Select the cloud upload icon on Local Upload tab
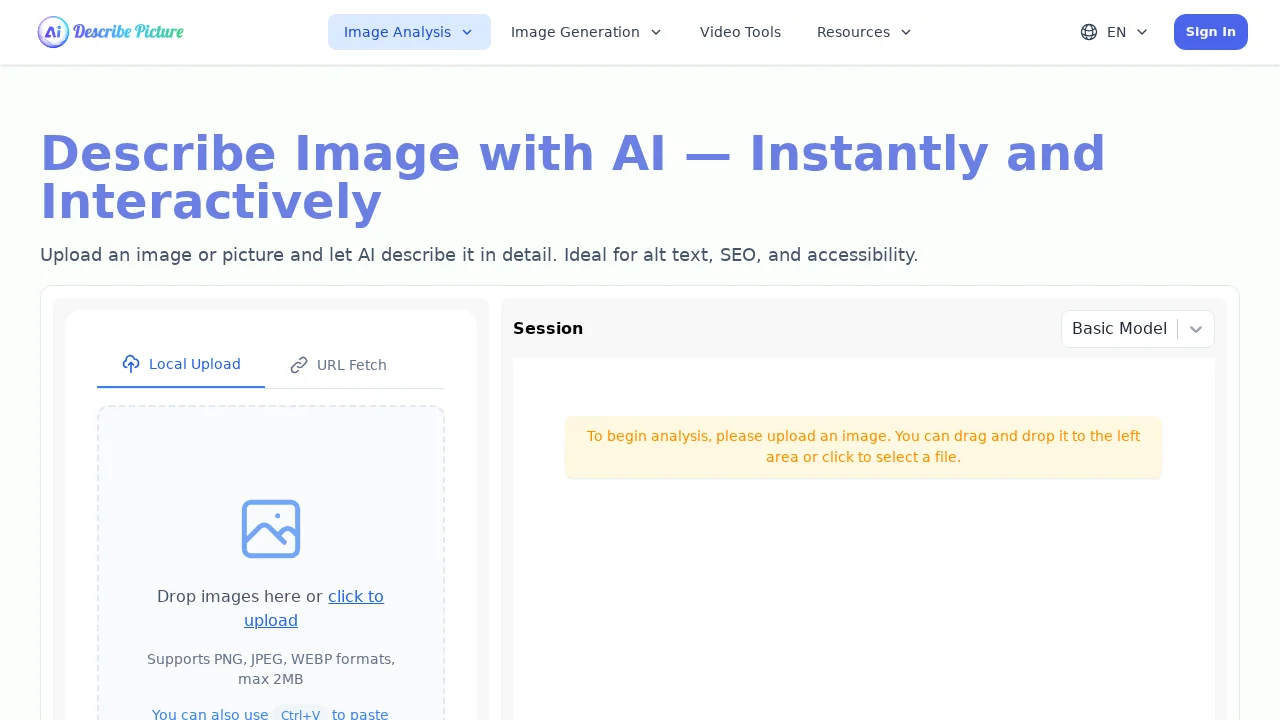 coord(131,364)
